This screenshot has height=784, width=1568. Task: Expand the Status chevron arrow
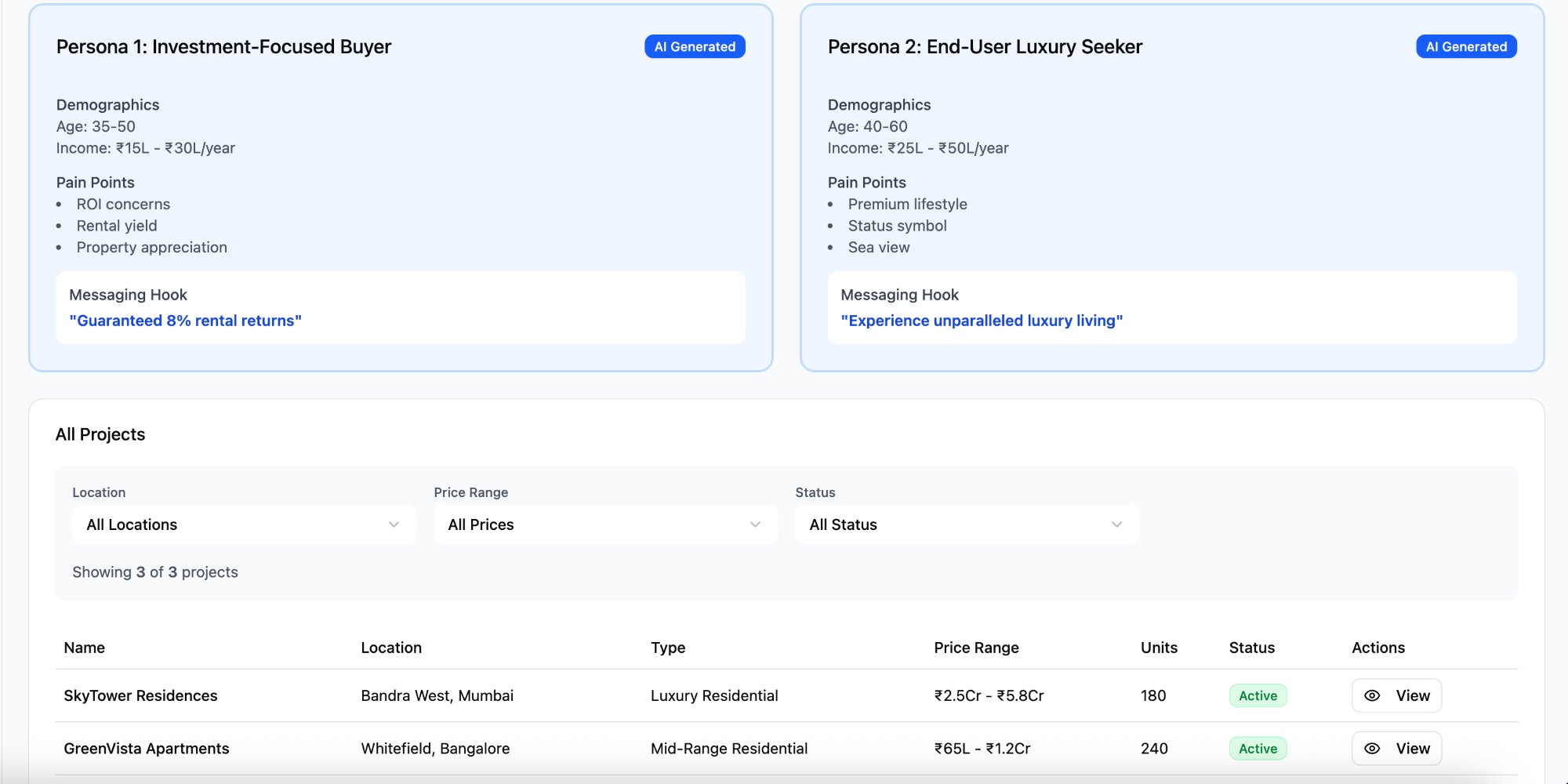(1116, 524)
